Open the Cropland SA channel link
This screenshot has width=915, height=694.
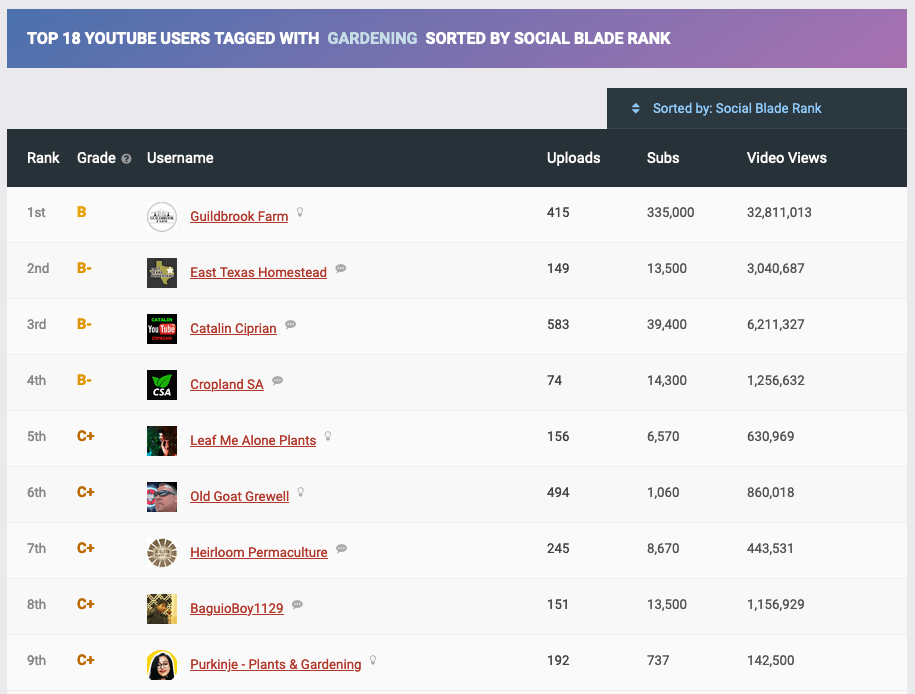[x=226, y=385]
